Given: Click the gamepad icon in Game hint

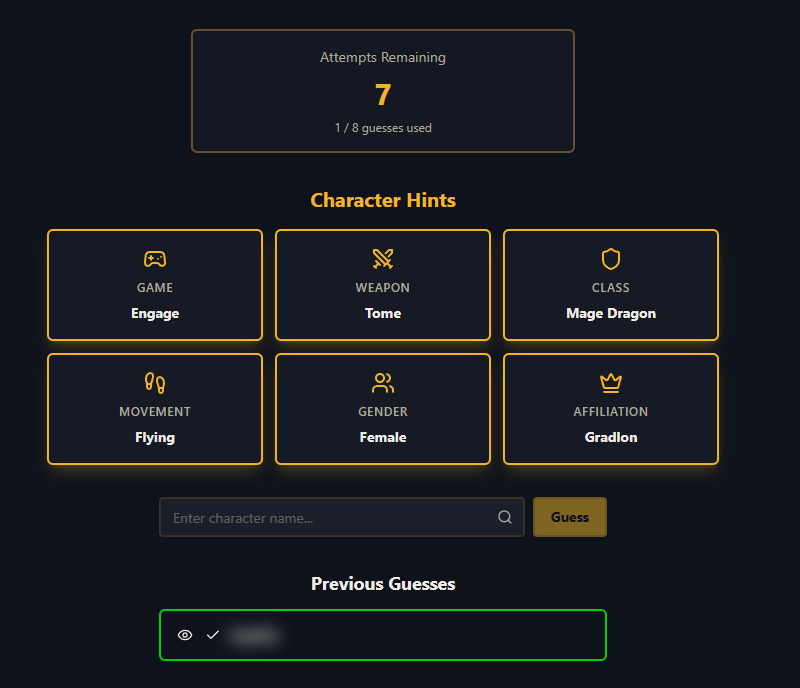Looking at the screenshot, I should coord(155,259).
